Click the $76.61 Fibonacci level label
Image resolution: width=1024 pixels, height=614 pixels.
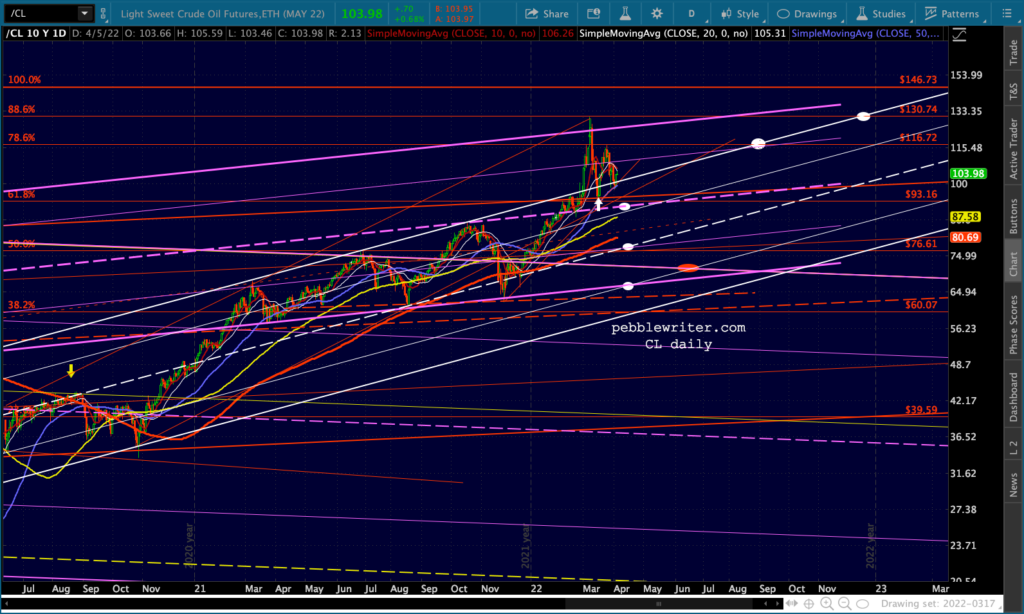(x=921, y=244)
